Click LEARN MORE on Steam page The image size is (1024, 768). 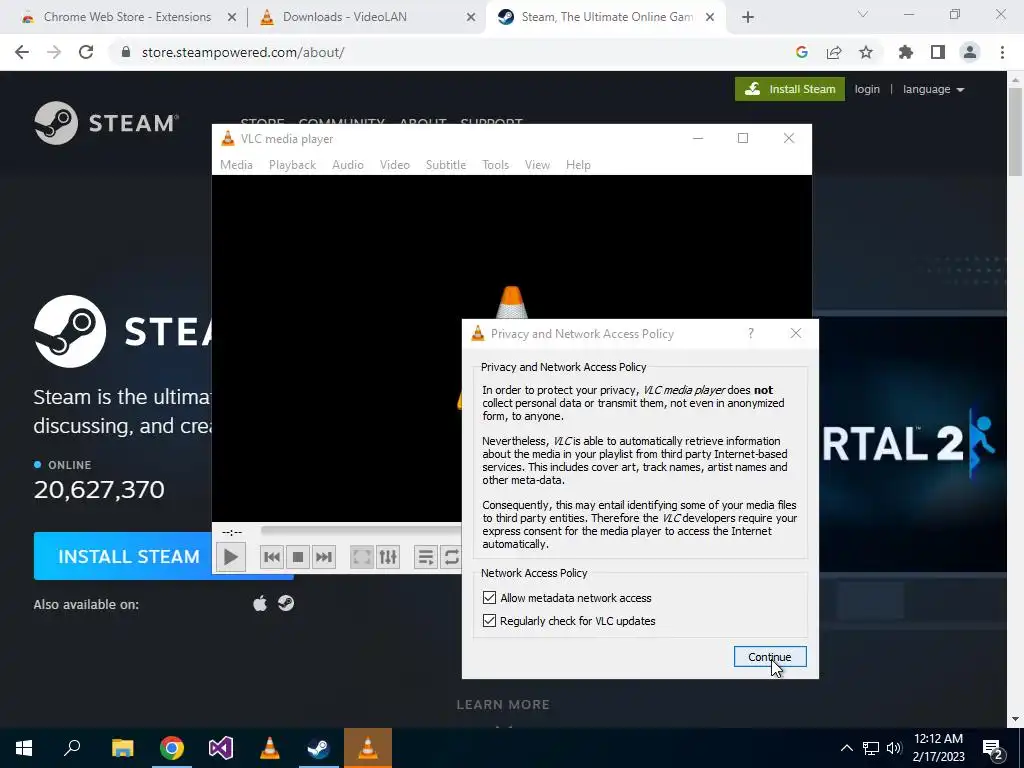tap(503, 704)
